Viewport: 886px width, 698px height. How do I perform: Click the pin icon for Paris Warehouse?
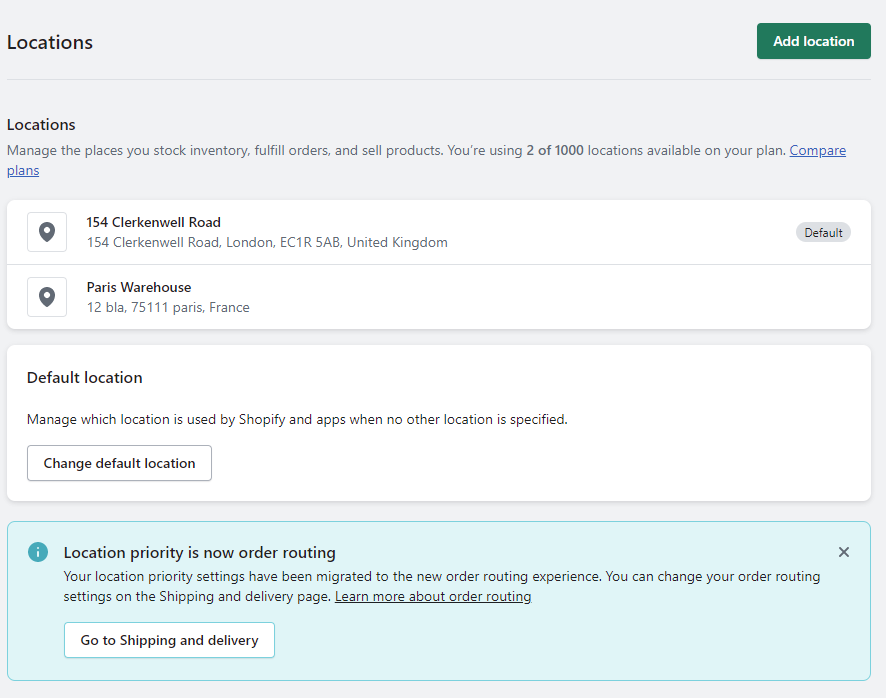(x=47, y=297)
